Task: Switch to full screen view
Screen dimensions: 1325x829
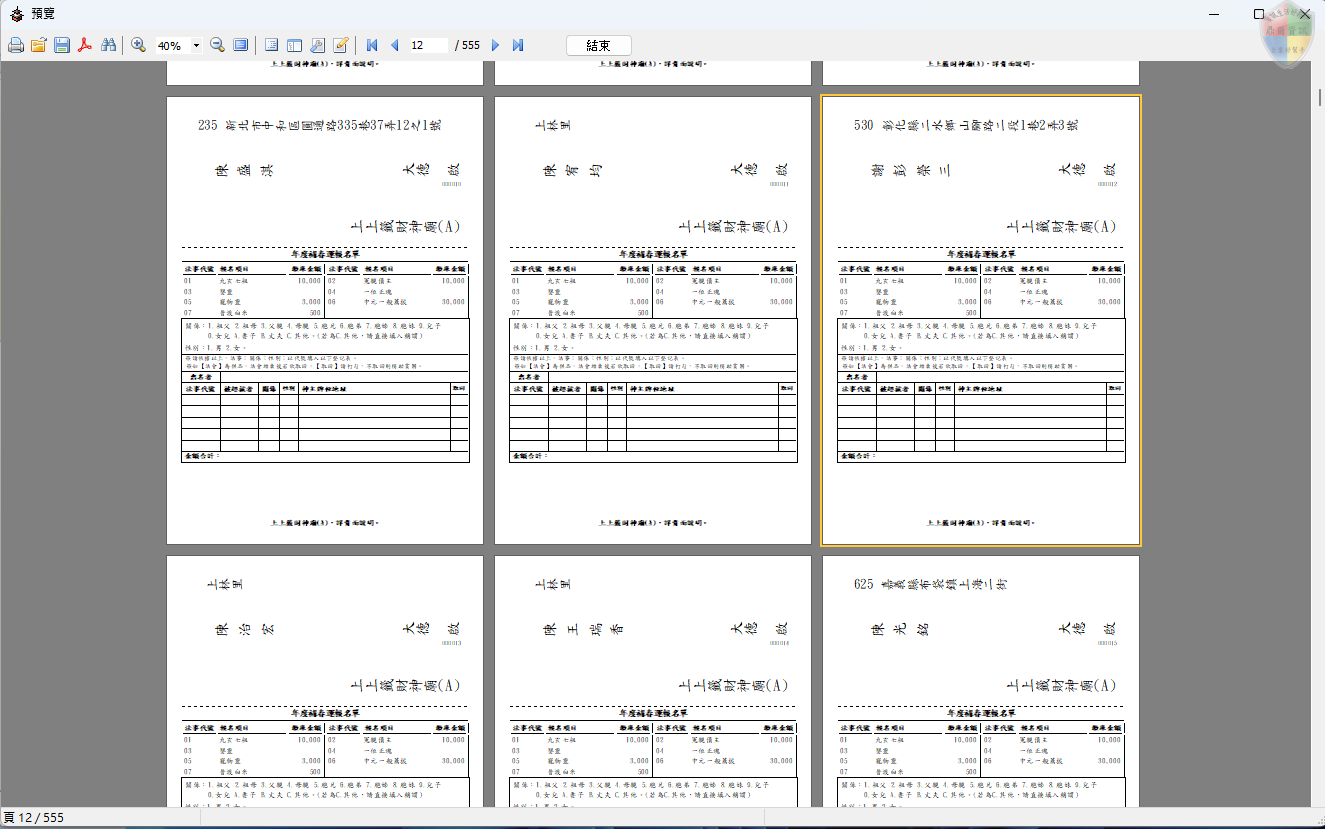Action: (240, 46)
